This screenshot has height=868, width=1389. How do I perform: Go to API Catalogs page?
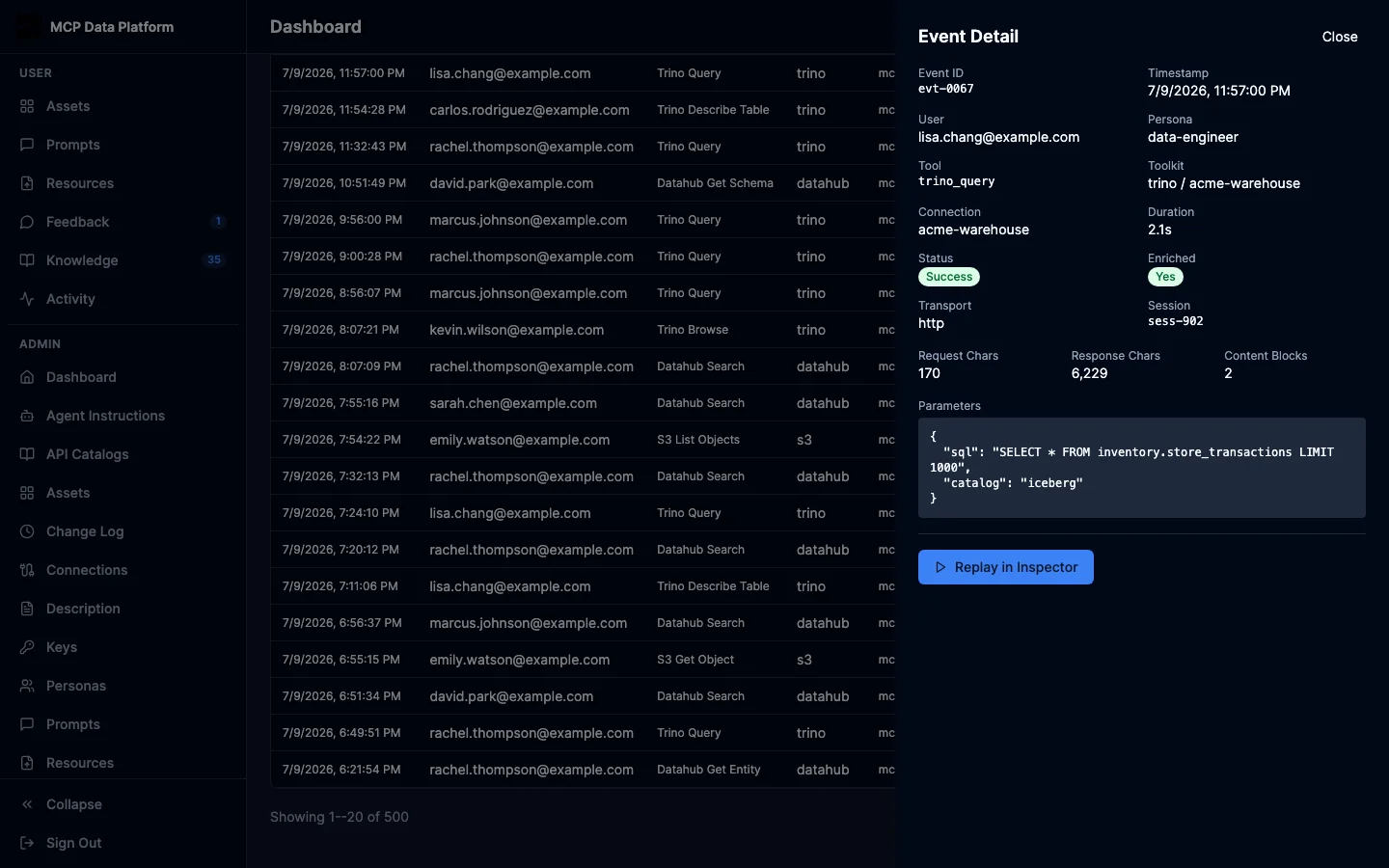point(123,454)
